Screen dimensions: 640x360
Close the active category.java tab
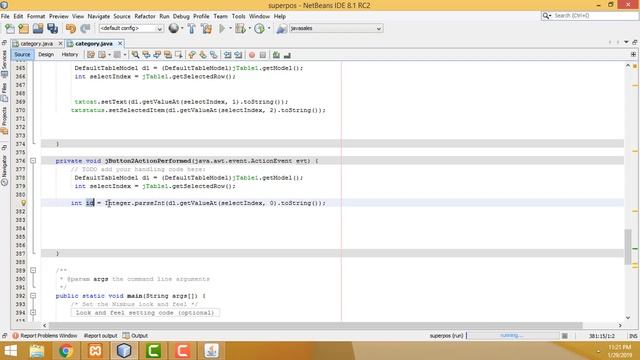pyautogui.click(x=120, y=43)
